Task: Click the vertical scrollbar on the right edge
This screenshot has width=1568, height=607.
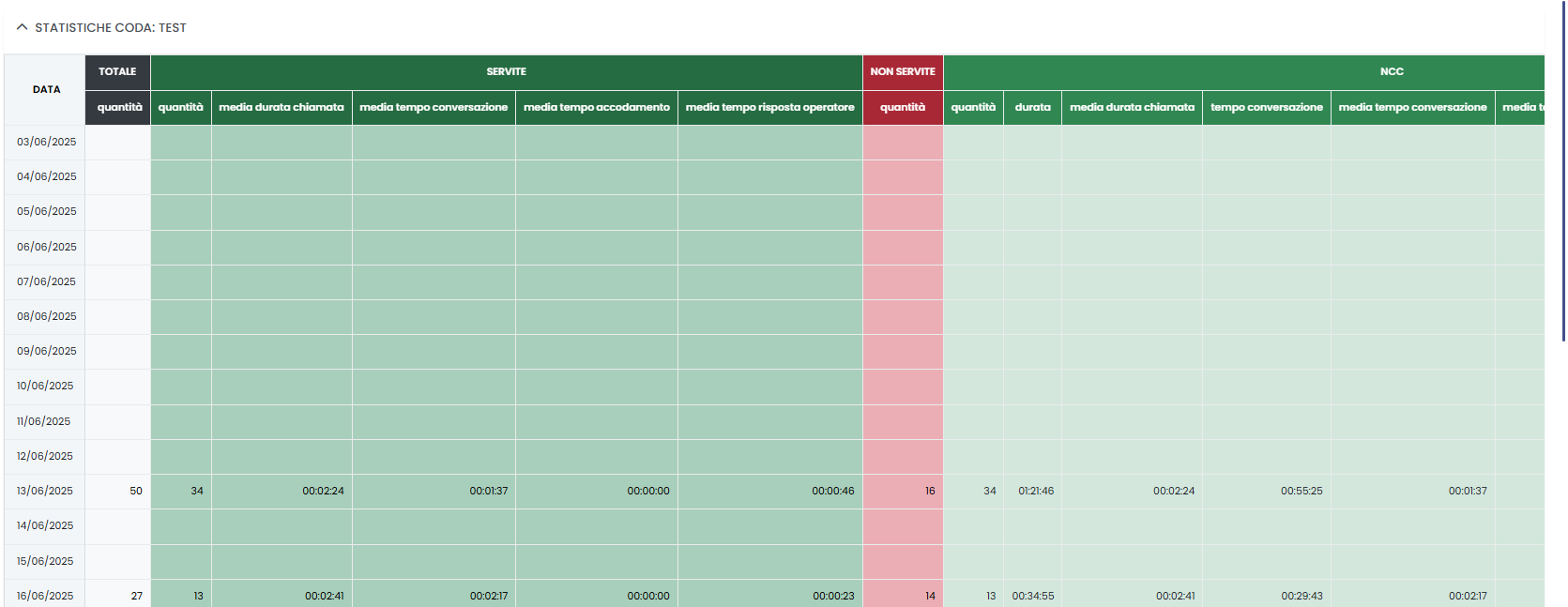Action: pos(1563,169)
